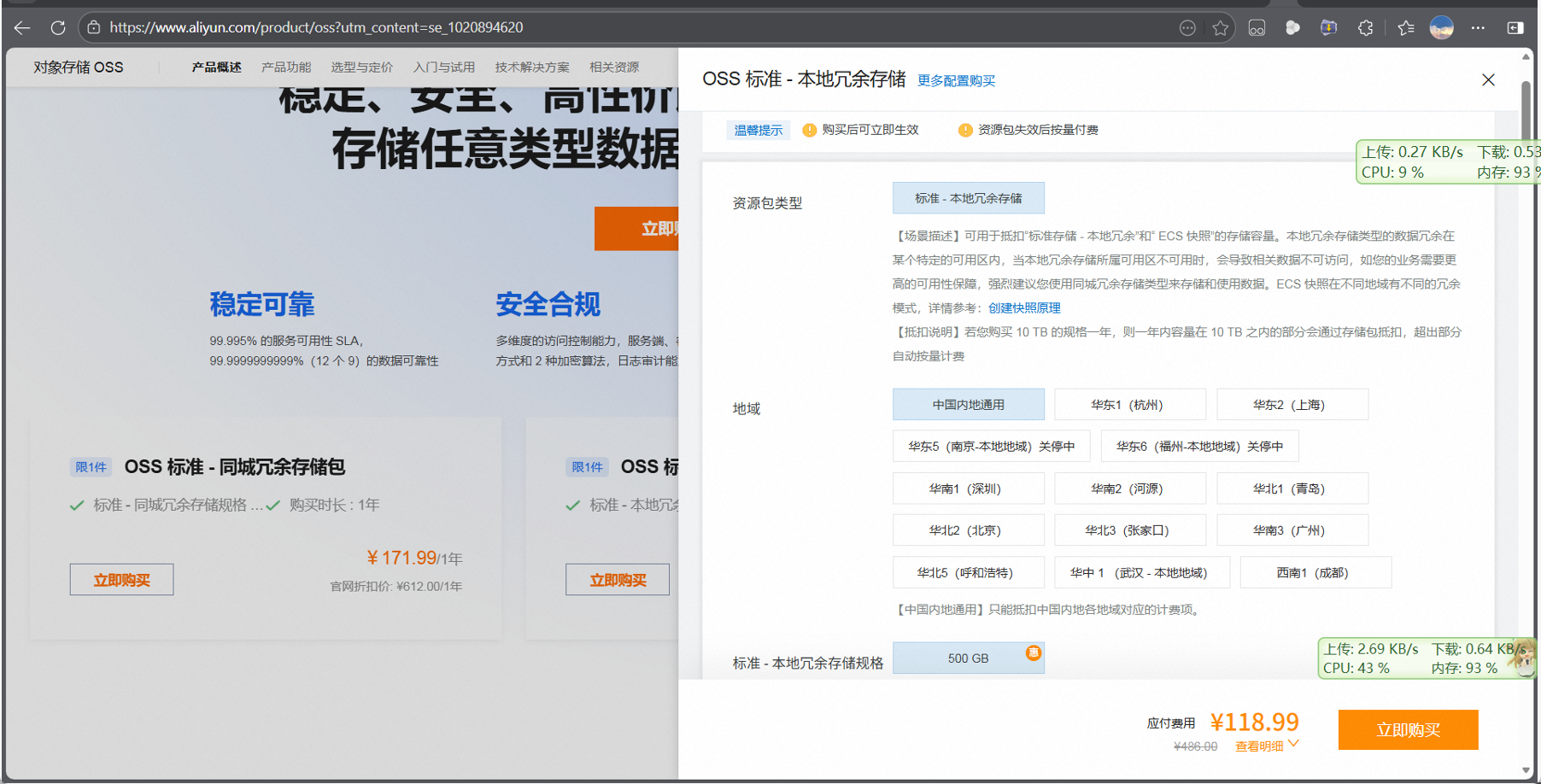The width and height of the screenshot is (1541, 784).
Task: Open the 产品概述 tab
Action: point(216,67)
